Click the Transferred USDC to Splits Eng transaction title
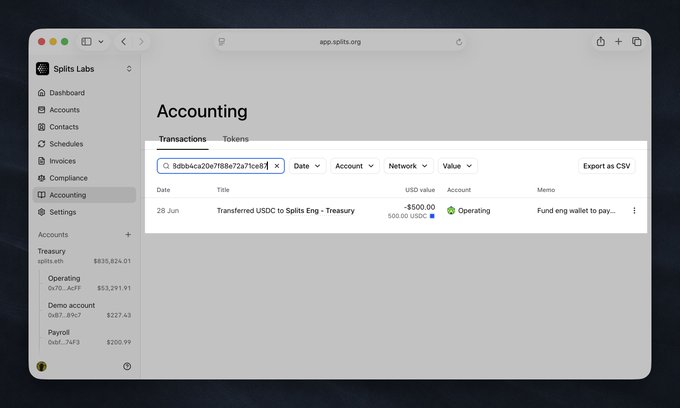This screenshot has height=408, width=680. 286,211
